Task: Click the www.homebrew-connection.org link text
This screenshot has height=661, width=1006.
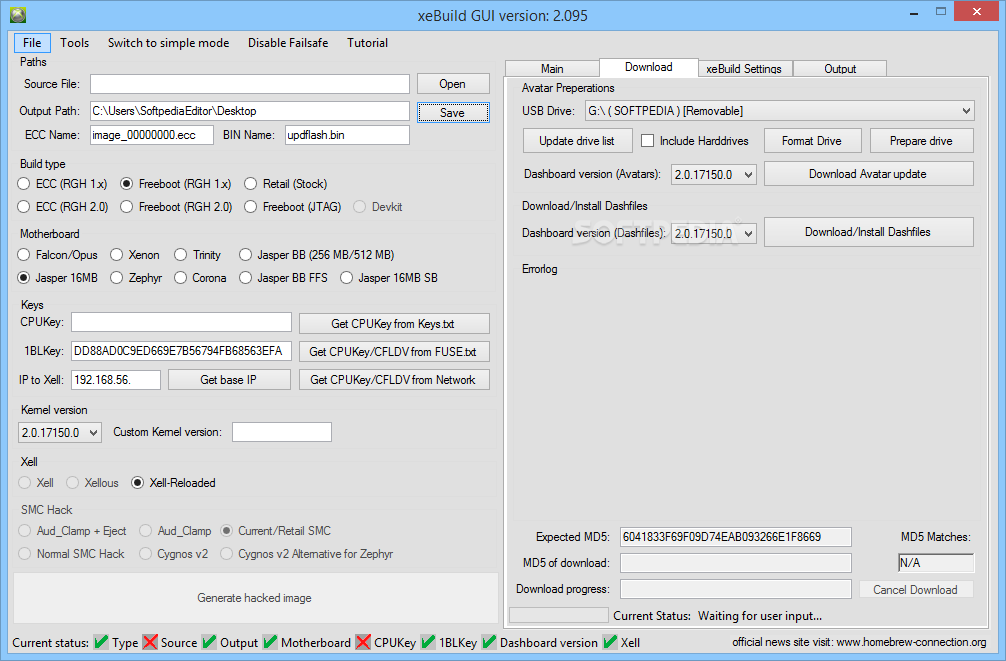Action: 912,642
